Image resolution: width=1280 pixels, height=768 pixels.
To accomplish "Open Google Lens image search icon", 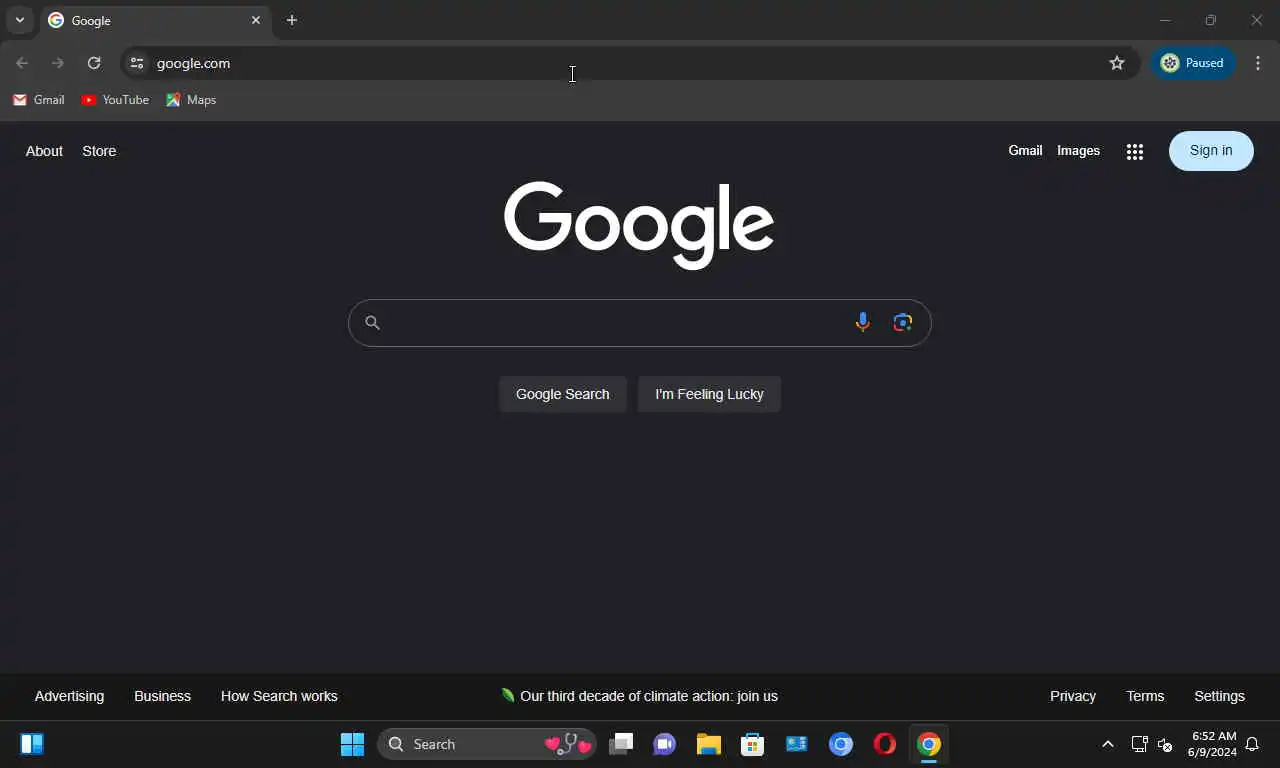I will 903,322.
